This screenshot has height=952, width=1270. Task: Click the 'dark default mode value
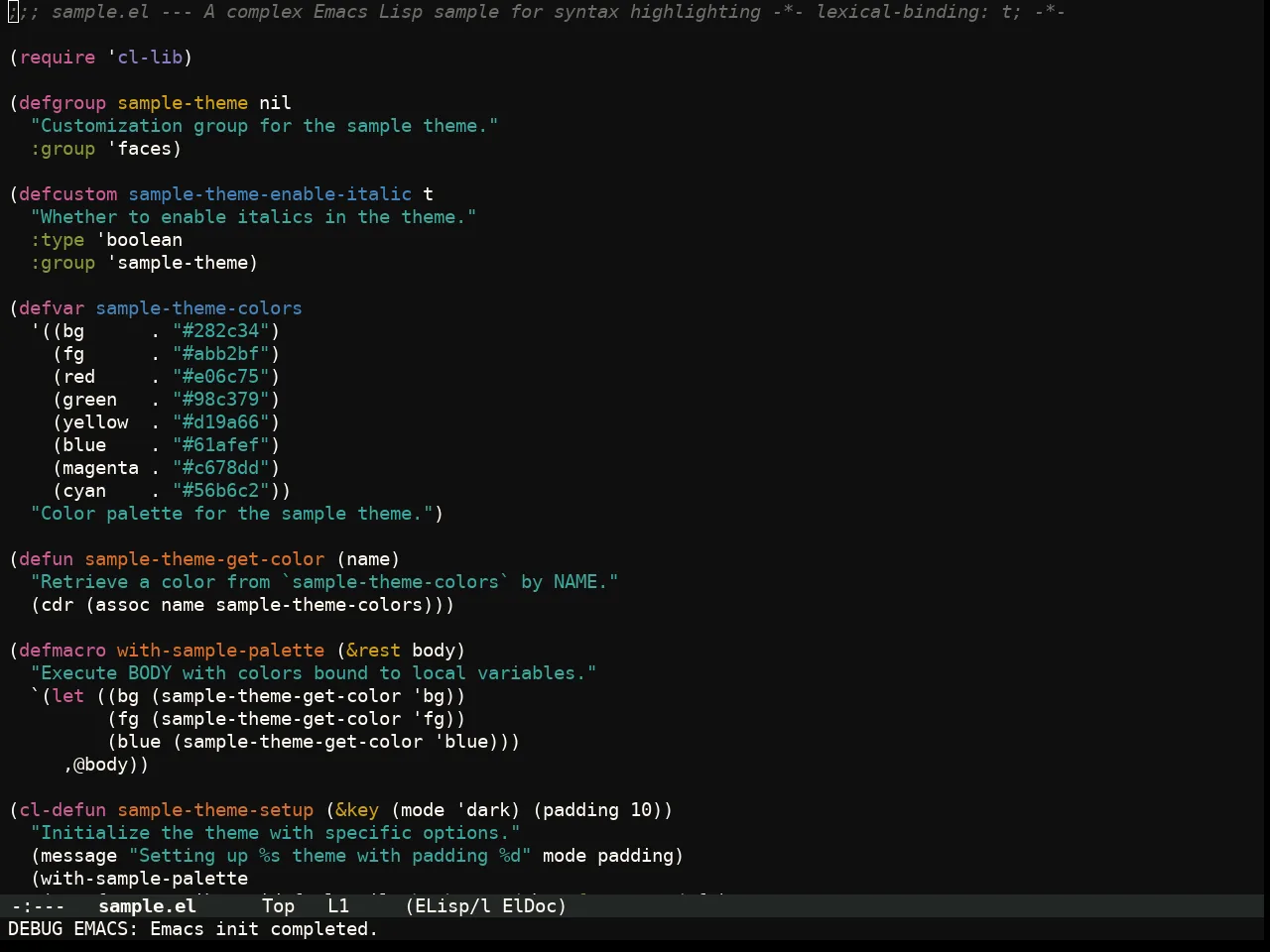coord(483,810)
